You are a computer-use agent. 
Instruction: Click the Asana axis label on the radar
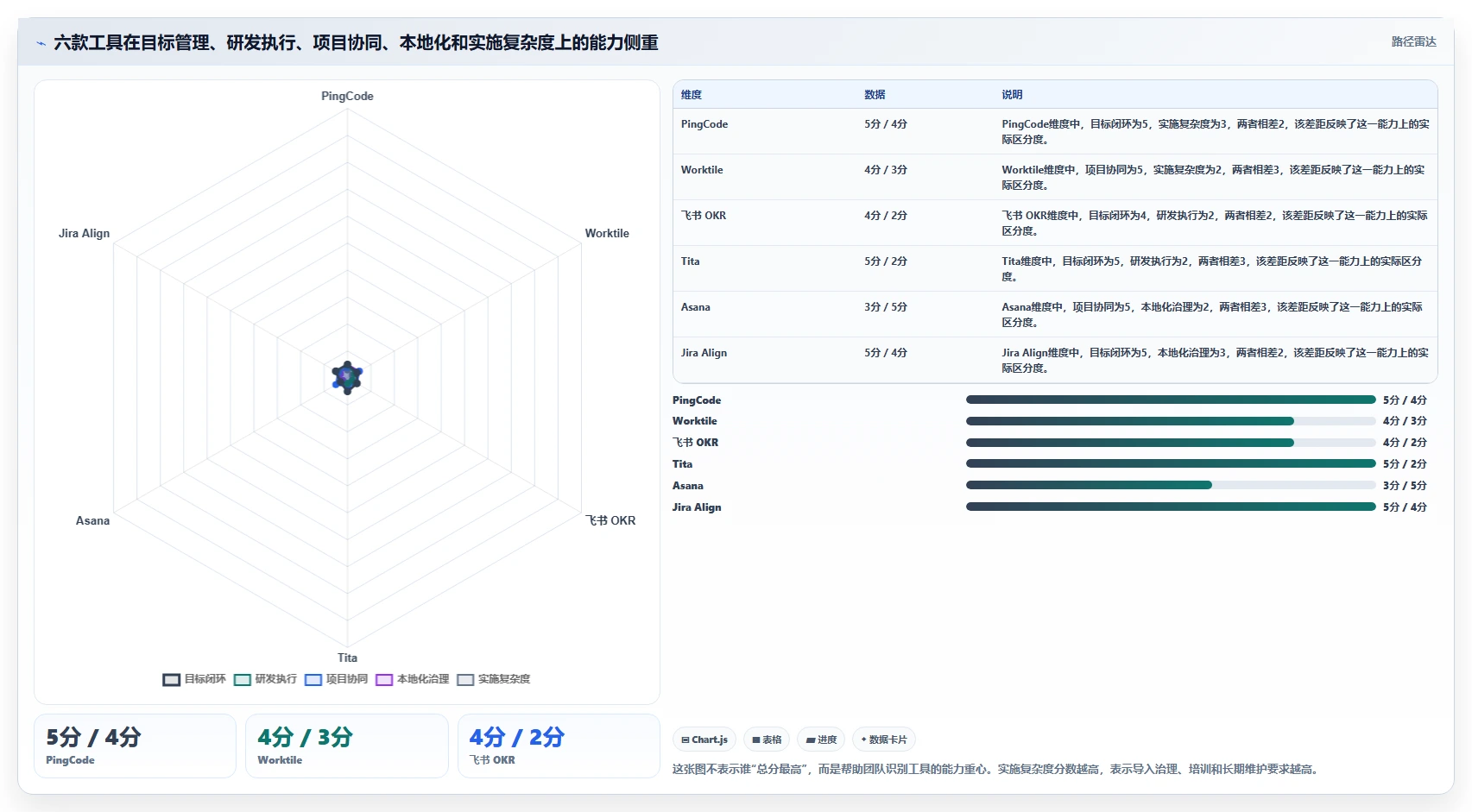[92, 520]
